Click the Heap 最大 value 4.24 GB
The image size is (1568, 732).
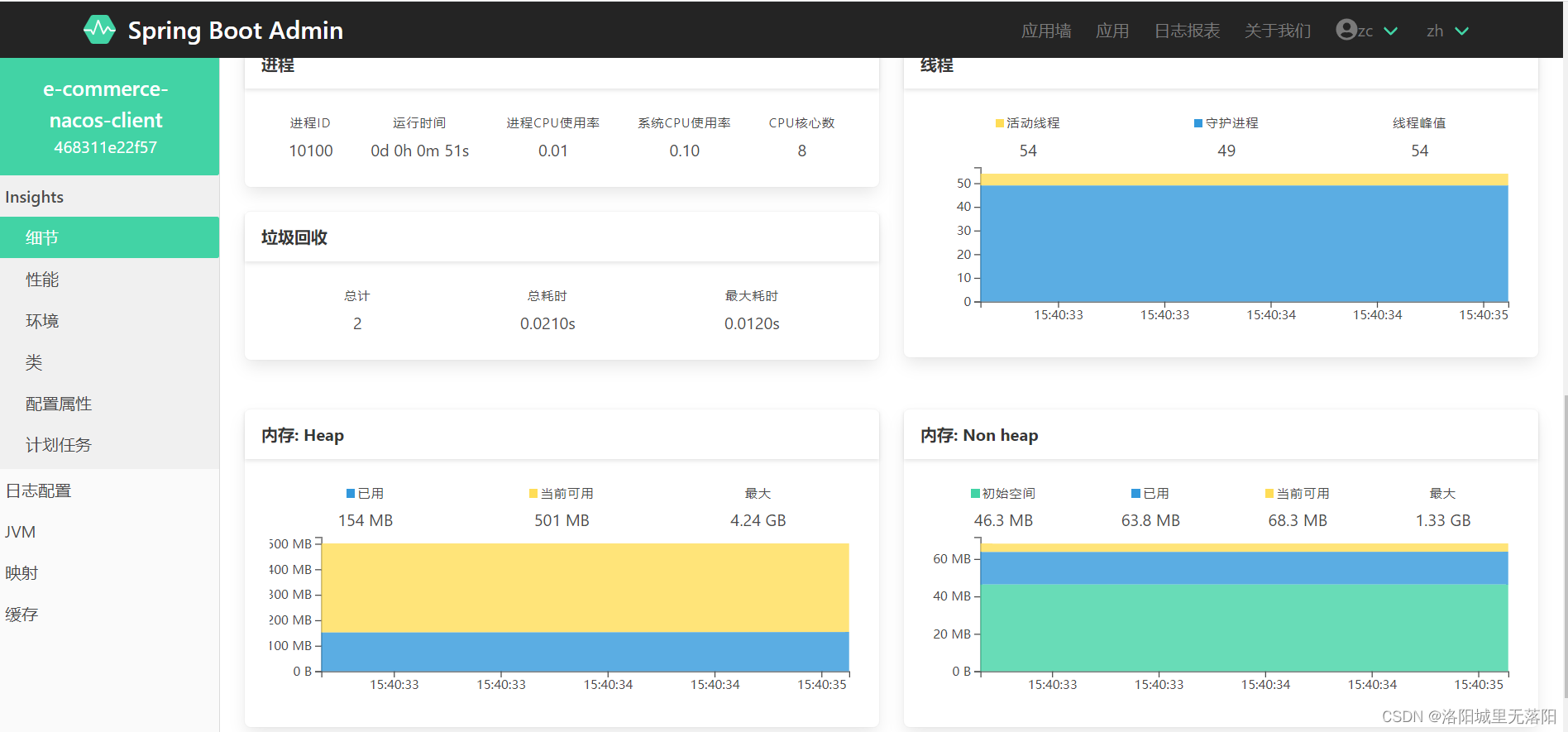click(758, 520)
